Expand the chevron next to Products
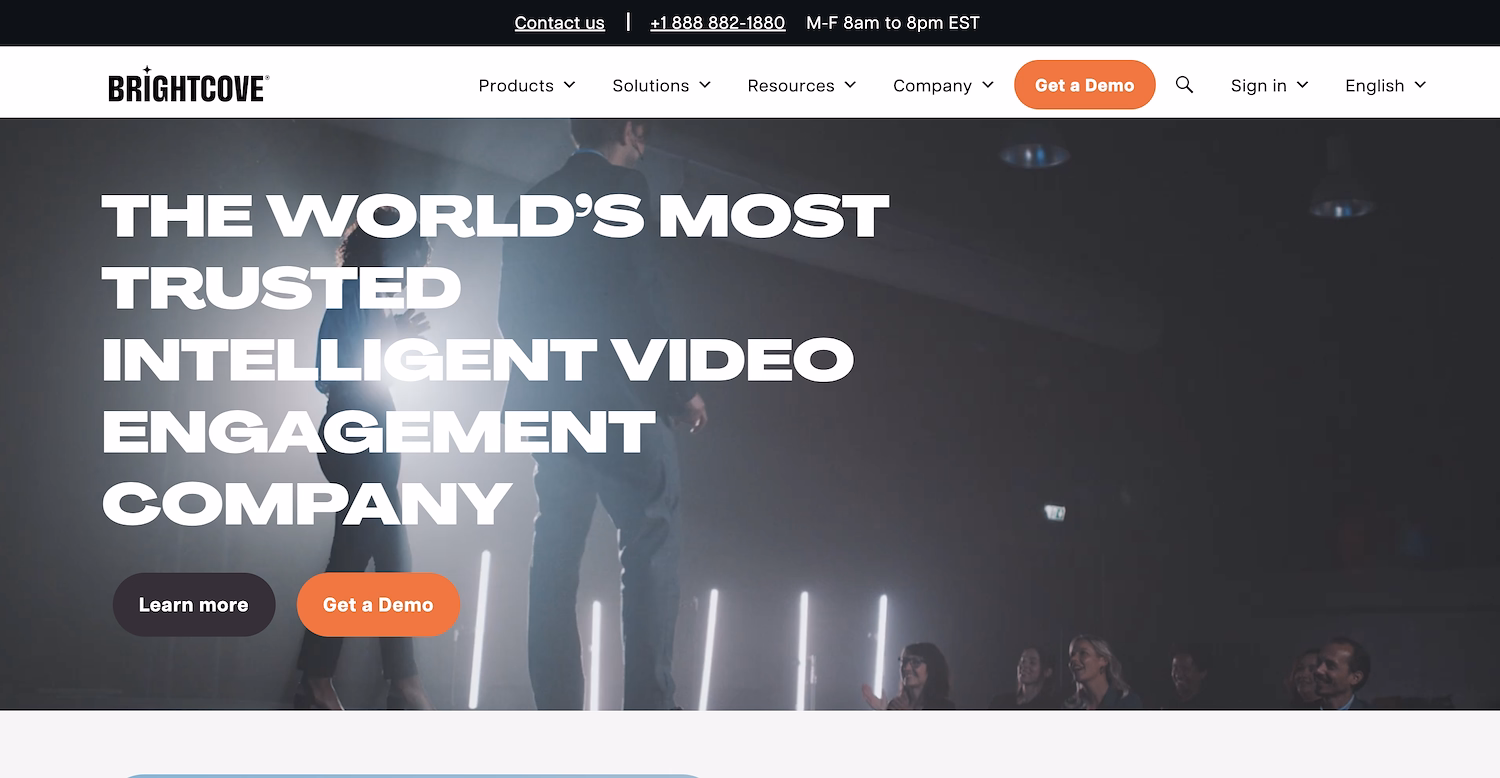 click(x=569, y=85)
